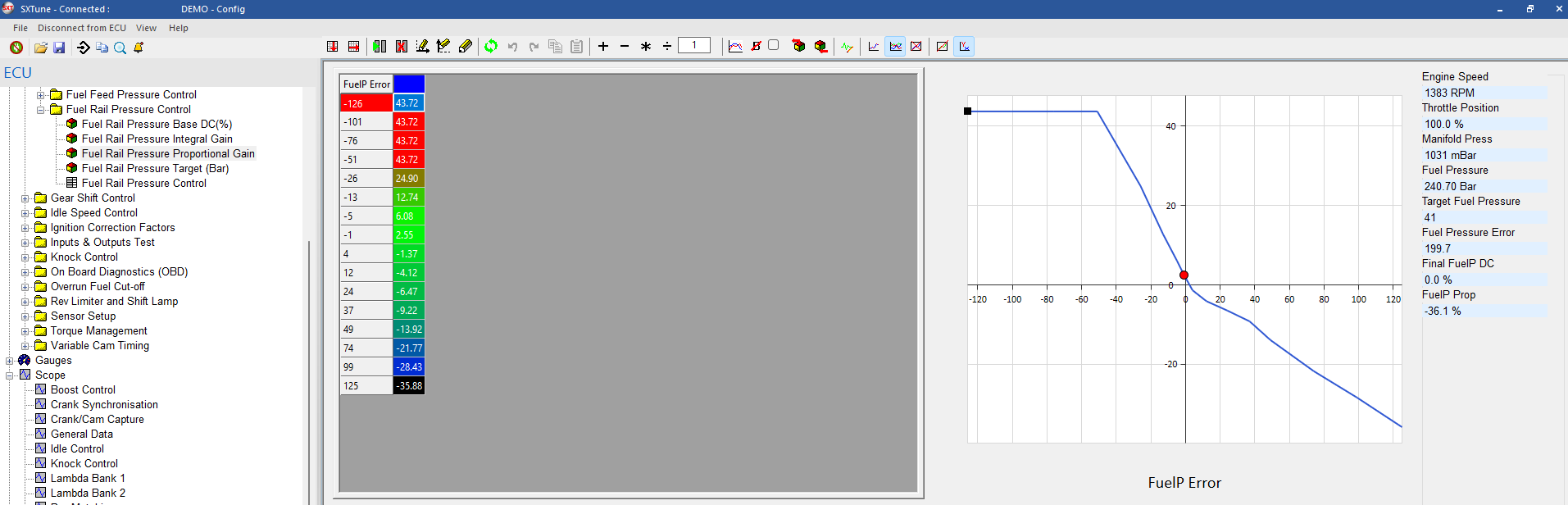Image resolution: width=1568 pixels, height=505 pixels.
Task: Click the pencil with vertical axis icon
Action: pos(443,47)
